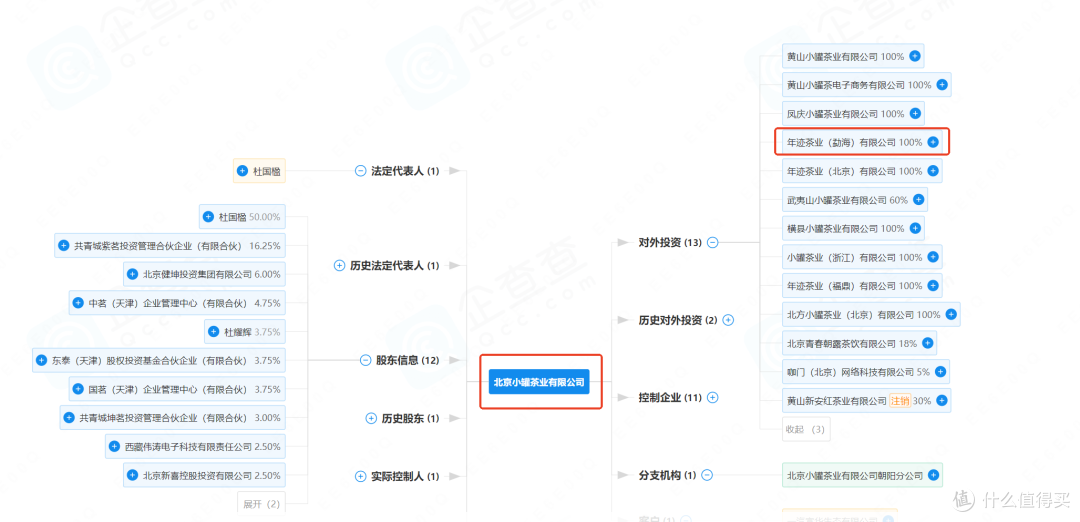Viewport: 1080px width, 522px height.
Task: Open 北京新喜控股投资有限公司 shareholder name
Action: coord(198,475)
